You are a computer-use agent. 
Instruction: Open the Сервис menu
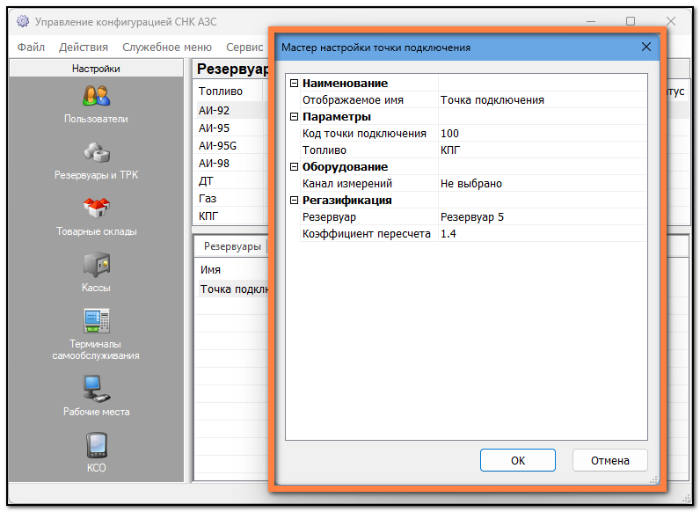click(245, 47)
